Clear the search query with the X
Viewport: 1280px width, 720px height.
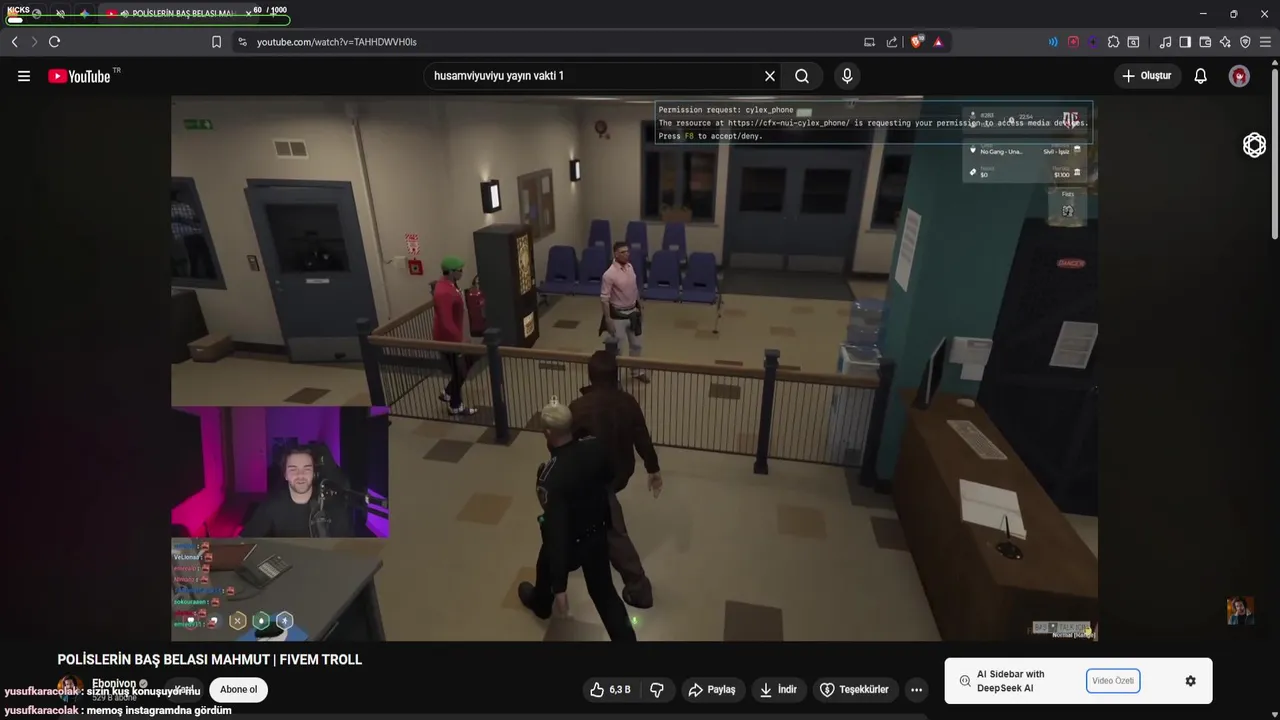(x=770, y=76)
